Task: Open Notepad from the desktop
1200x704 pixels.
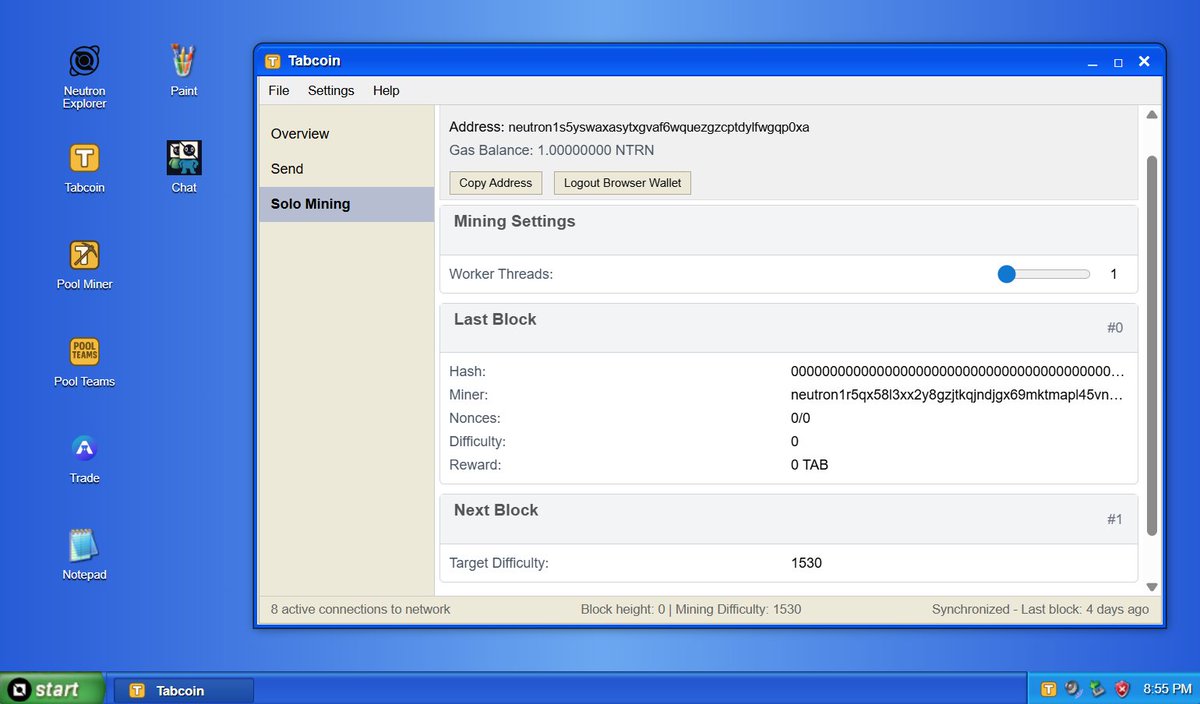Action: pyautogui.click(x=84, y=547)
